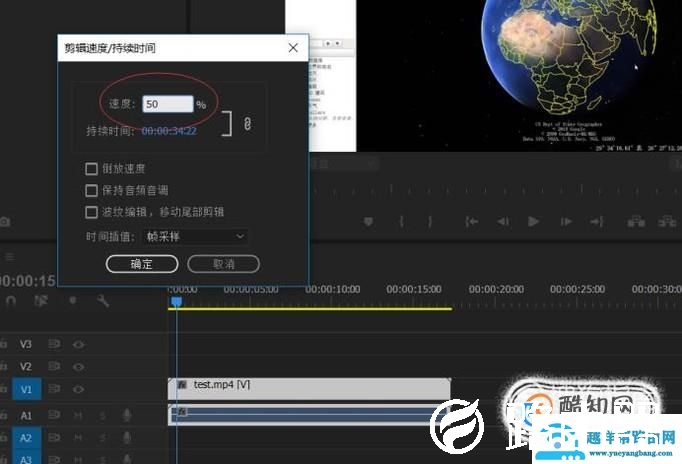Select the V2 track target label
Viewport: 682px width, 464px height.
tap(26, 367)
